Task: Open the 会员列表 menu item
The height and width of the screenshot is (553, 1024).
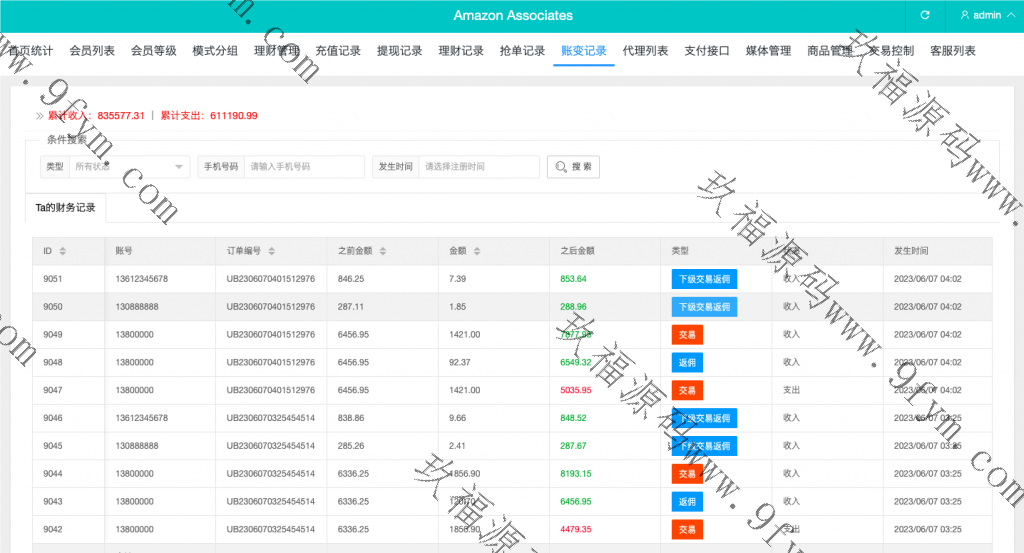Action: 92,51
